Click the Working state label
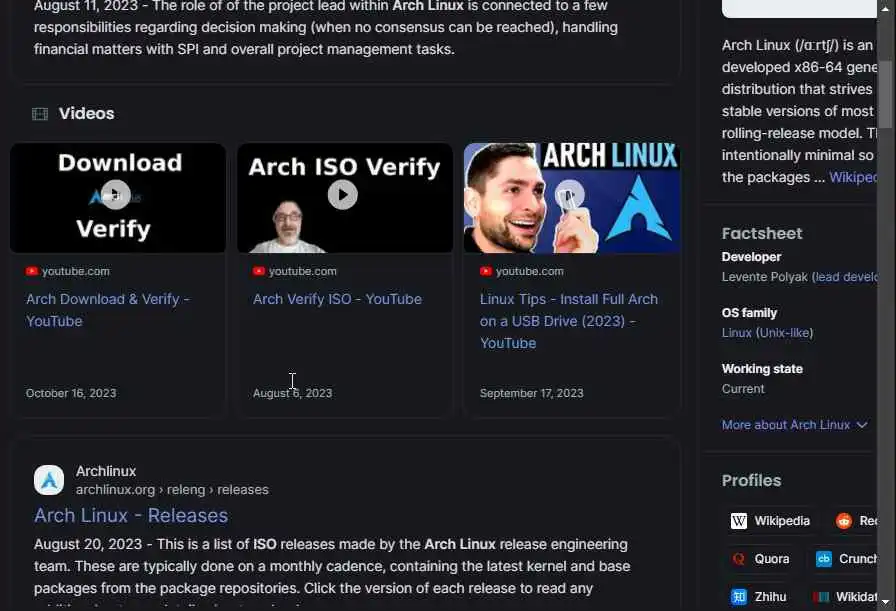Image resolution: width=896 pixels, height=611 pixels. [762, 369]
